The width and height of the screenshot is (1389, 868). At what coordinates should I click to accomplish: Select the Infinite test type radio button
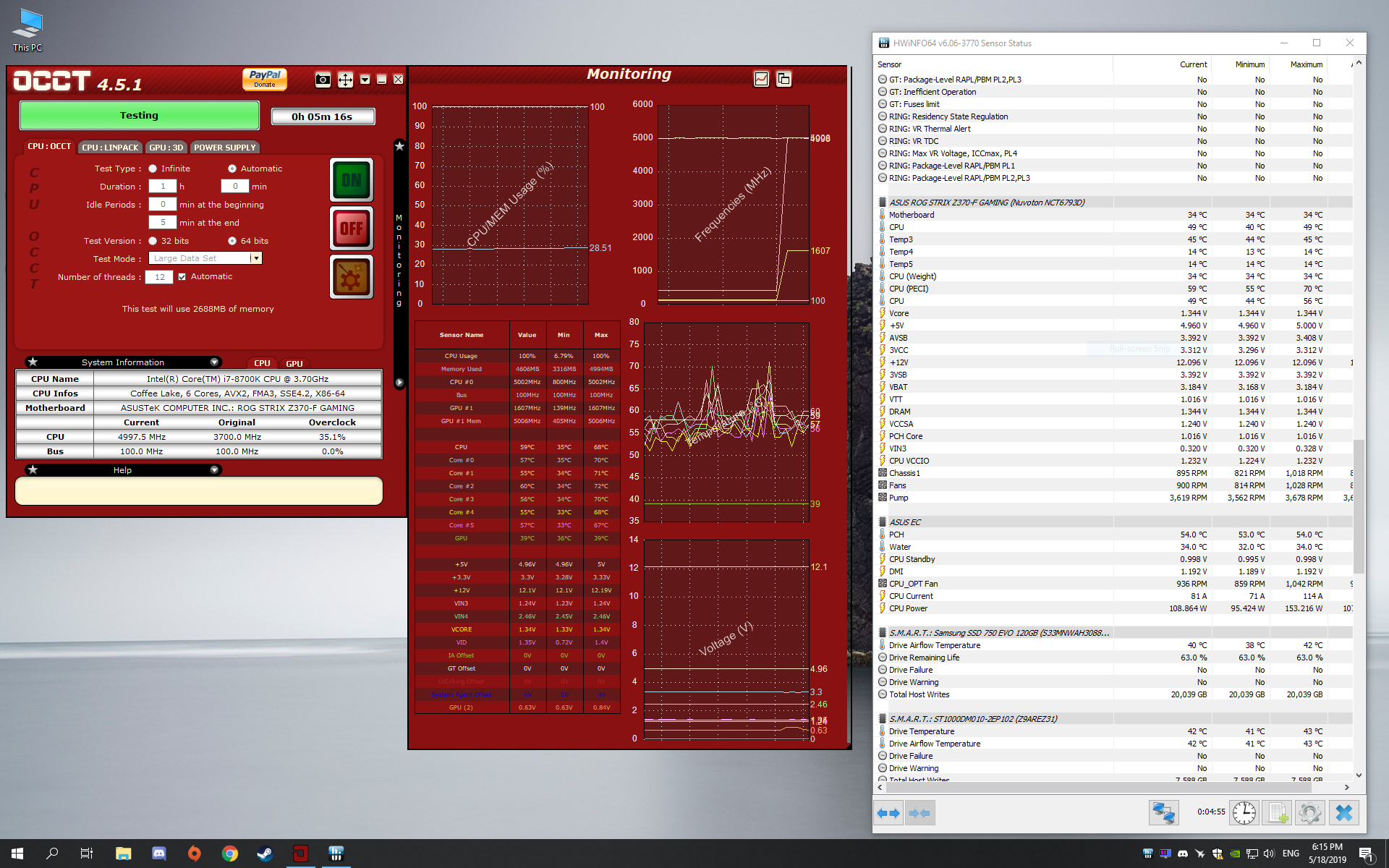(153, 169)
